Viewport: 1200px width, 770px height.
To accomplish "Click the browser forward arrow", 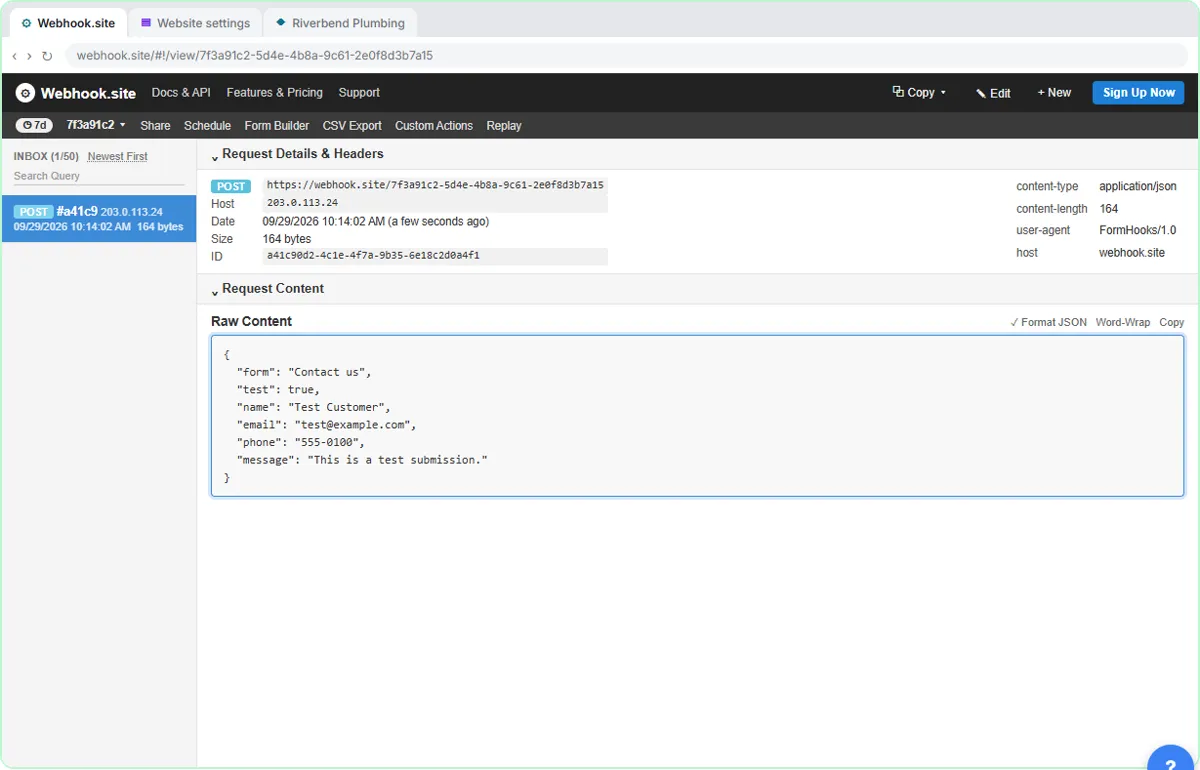I will point(29,56).
